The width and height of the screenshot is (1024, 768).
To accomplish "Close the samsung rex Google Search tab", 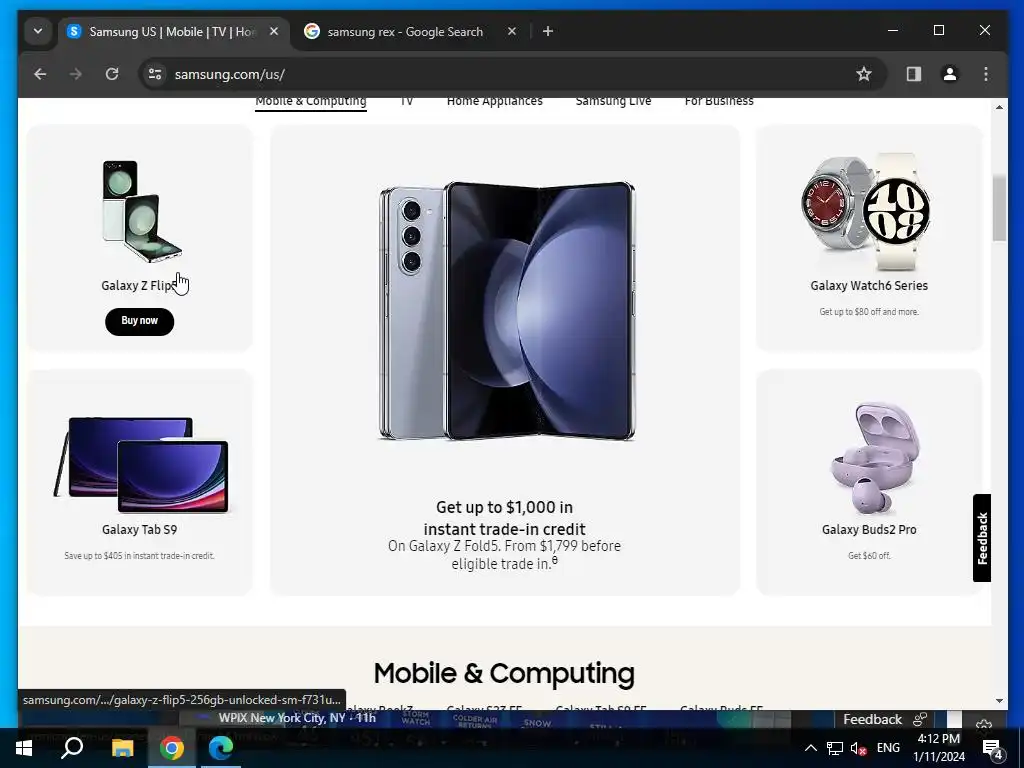I will click(512, 31).
